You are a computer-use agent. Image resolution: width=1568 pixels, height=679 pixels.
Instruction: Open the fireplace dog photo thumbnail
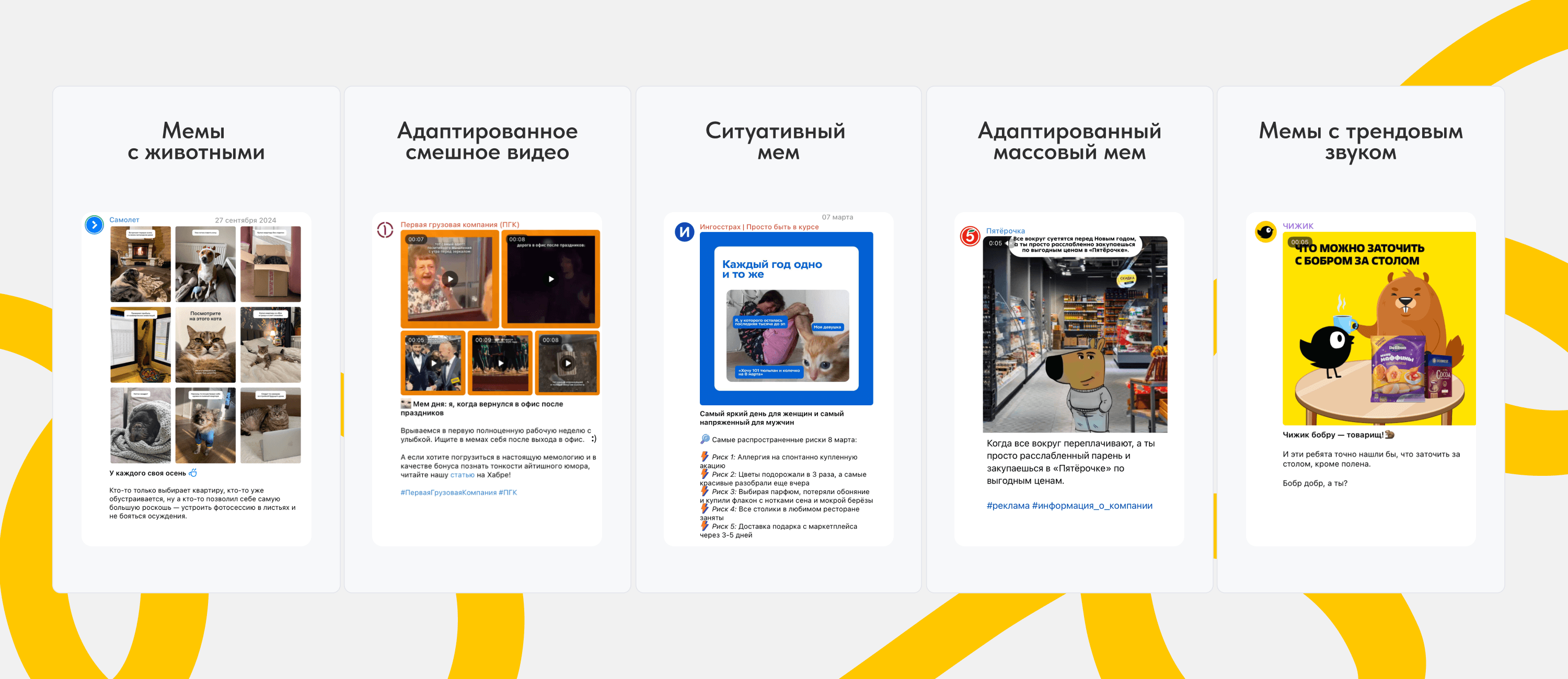(141, 264)
